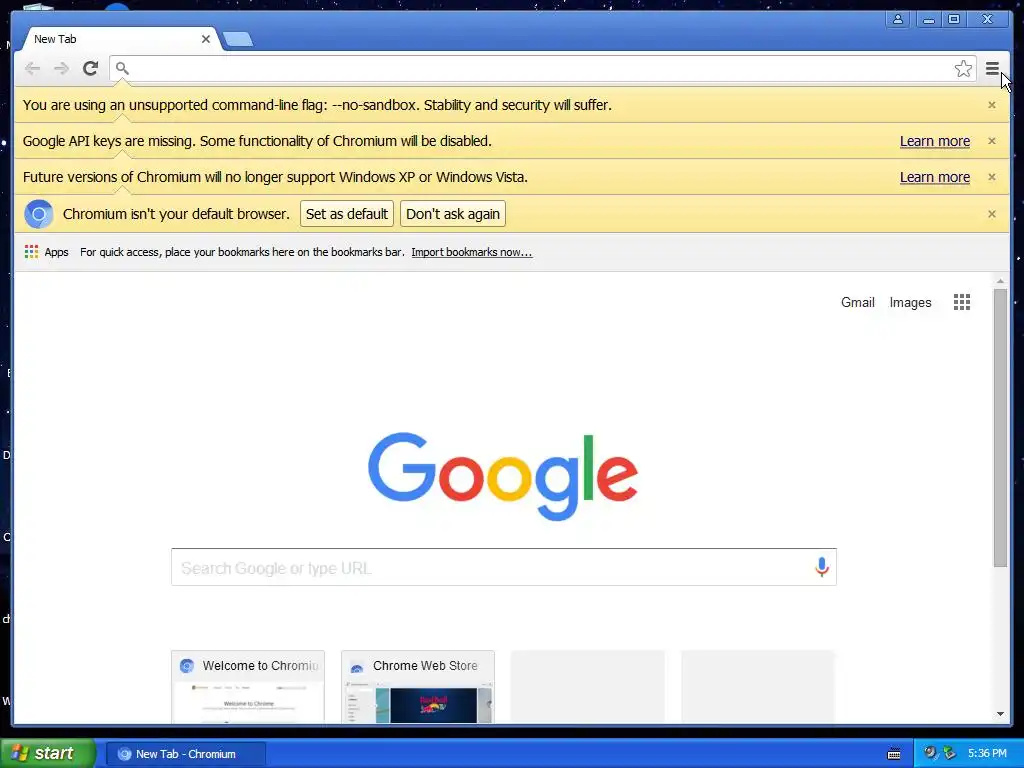
Task: Open the Chrome Web Store thumbnail
Action: (x=418, y=687)
